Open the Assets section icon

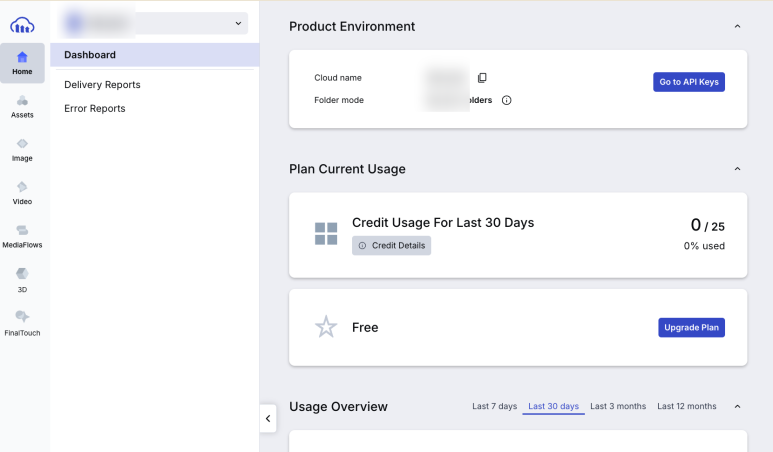point(22,105)
